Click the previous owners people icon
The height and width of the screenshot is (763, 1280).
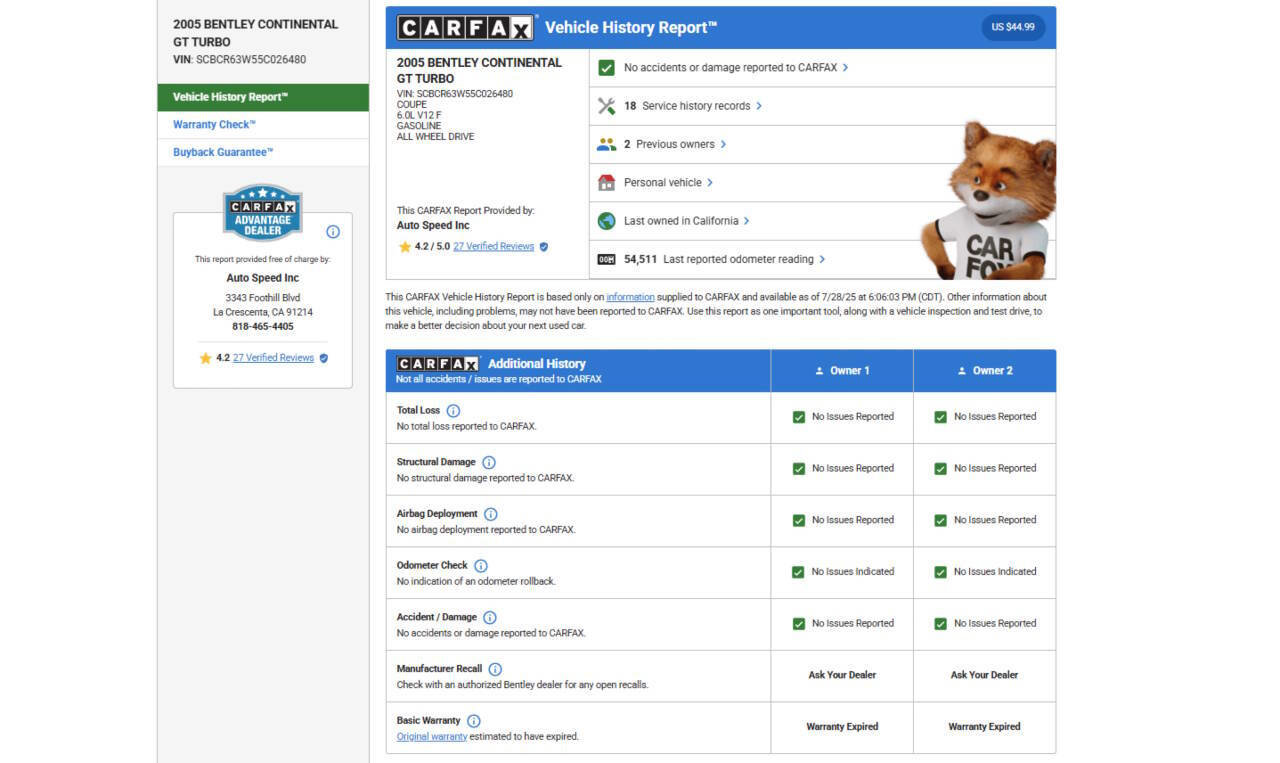pyautogui.click(x=606, y=144)
